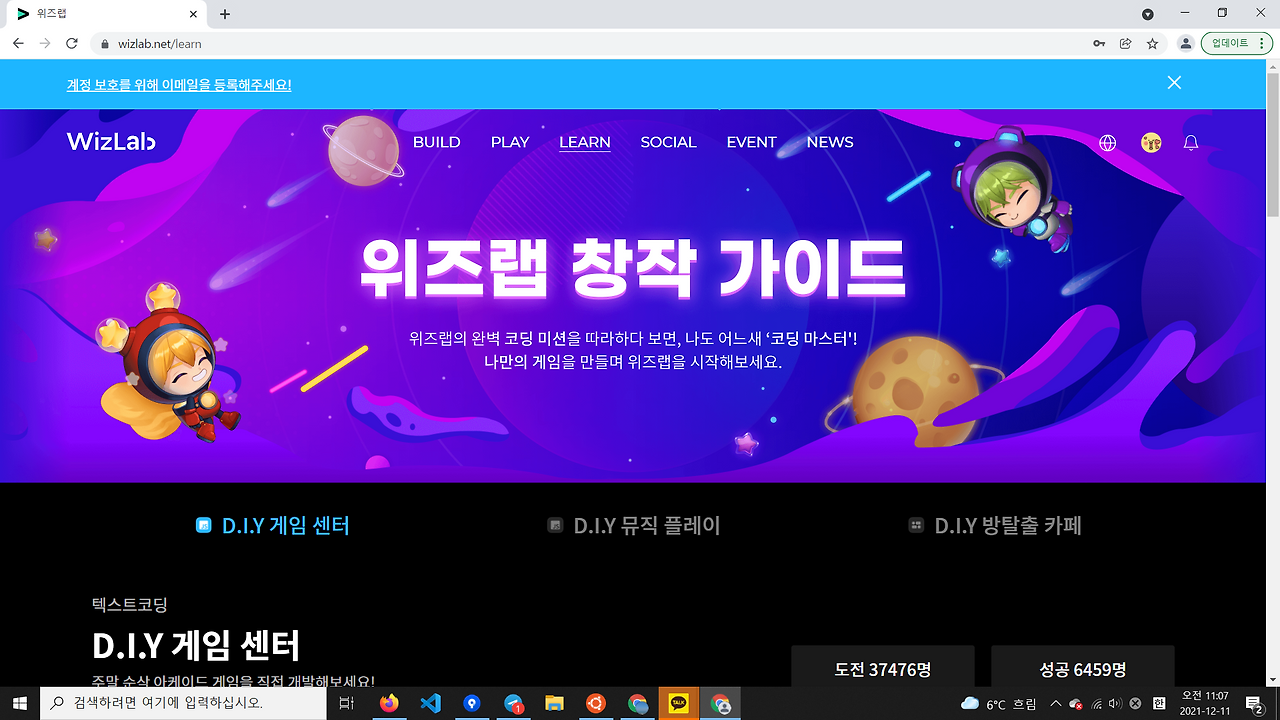Click the 위즈랩 창작 가이드 headline
Image resolution: width=1280 pixels, height=720 pixels.
pos(633,268)
